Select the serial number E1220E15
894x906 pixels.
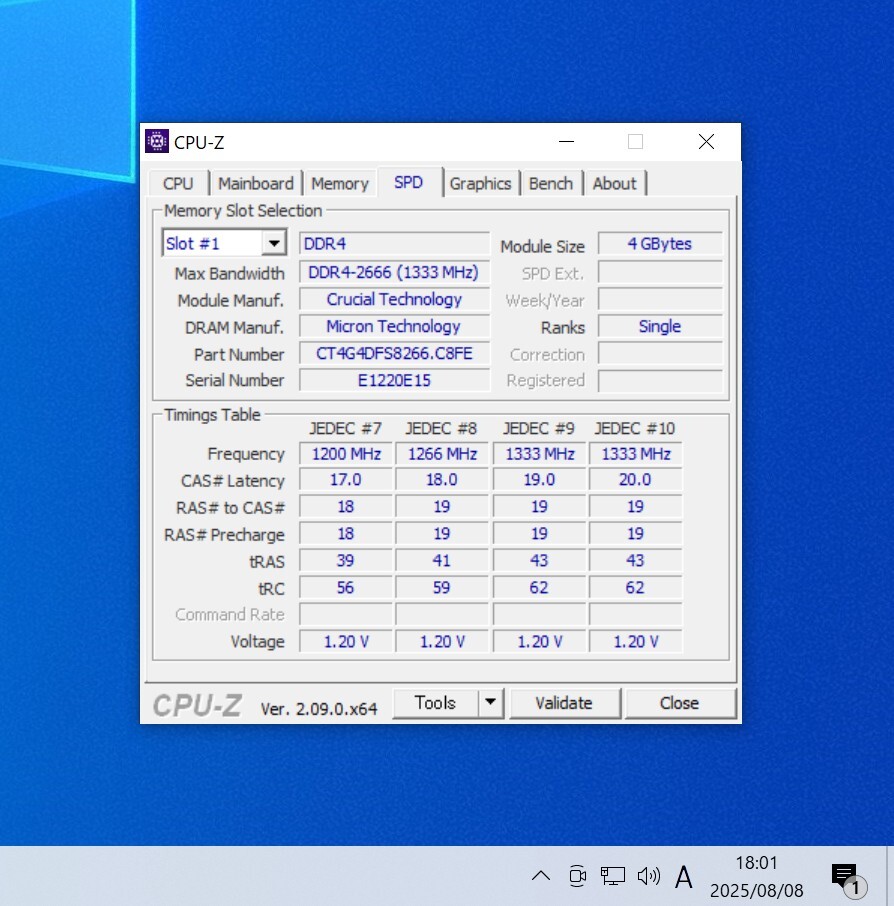coord(394,381)
